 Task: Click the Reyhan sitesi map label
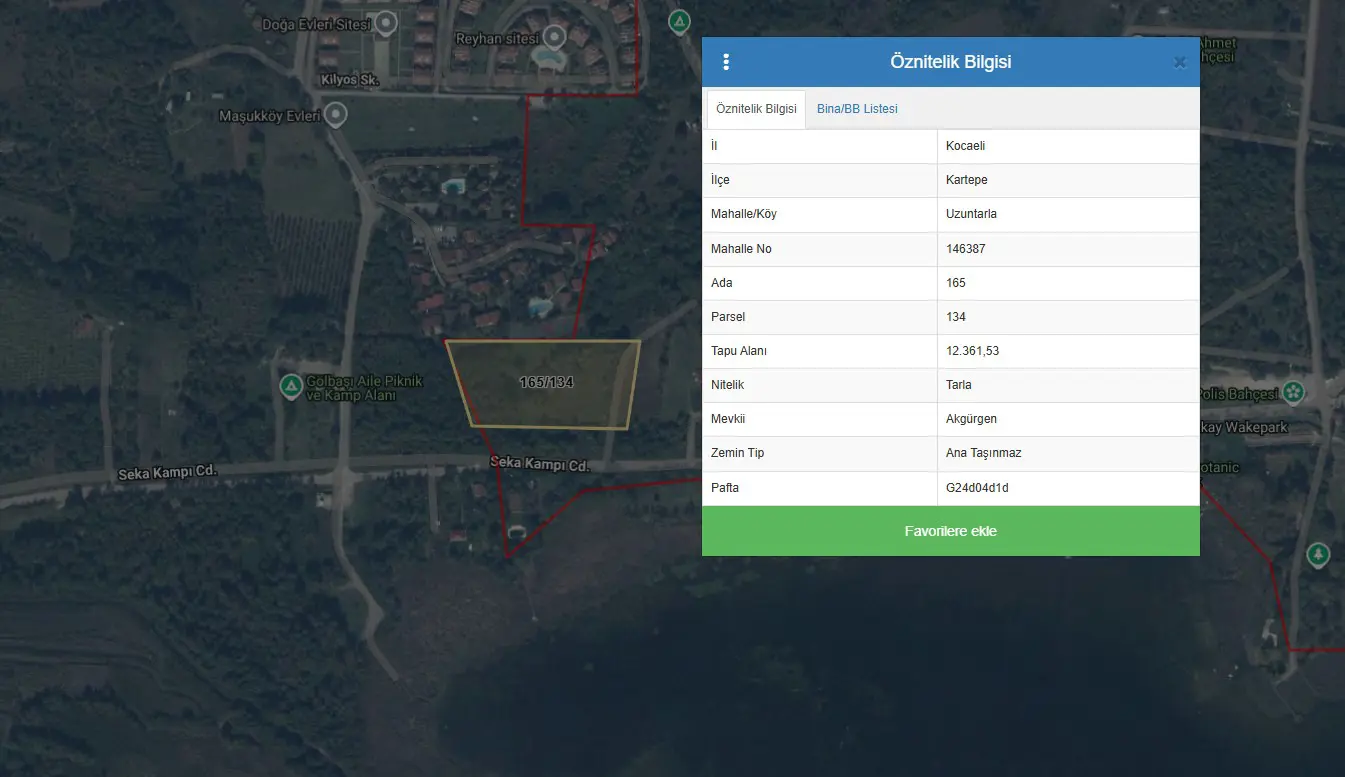(x=497, y=39)
